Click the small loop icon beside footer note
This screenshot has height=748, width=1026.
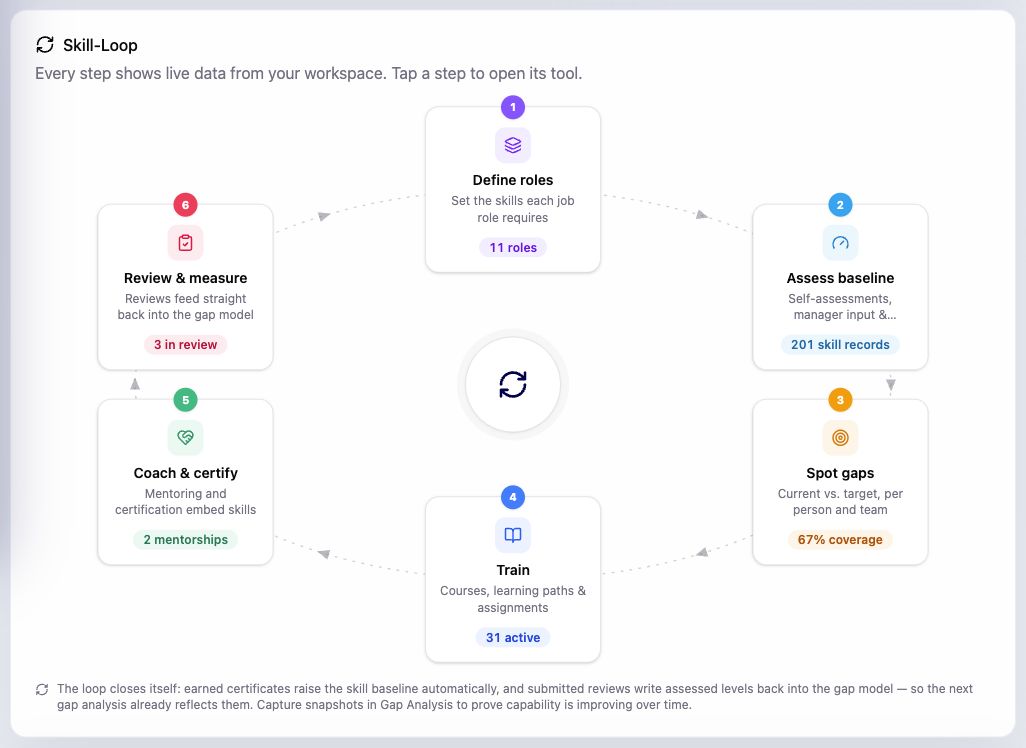pyautogui.click(x=42, y=689)
